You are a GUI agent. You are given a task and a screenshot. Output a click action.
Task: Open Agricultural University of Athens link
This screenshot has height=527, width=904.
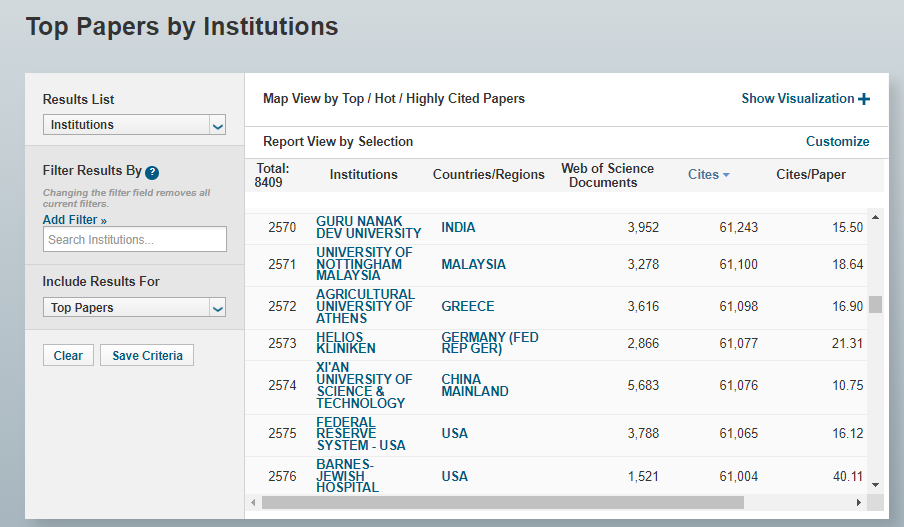click(x=365, y=306)
